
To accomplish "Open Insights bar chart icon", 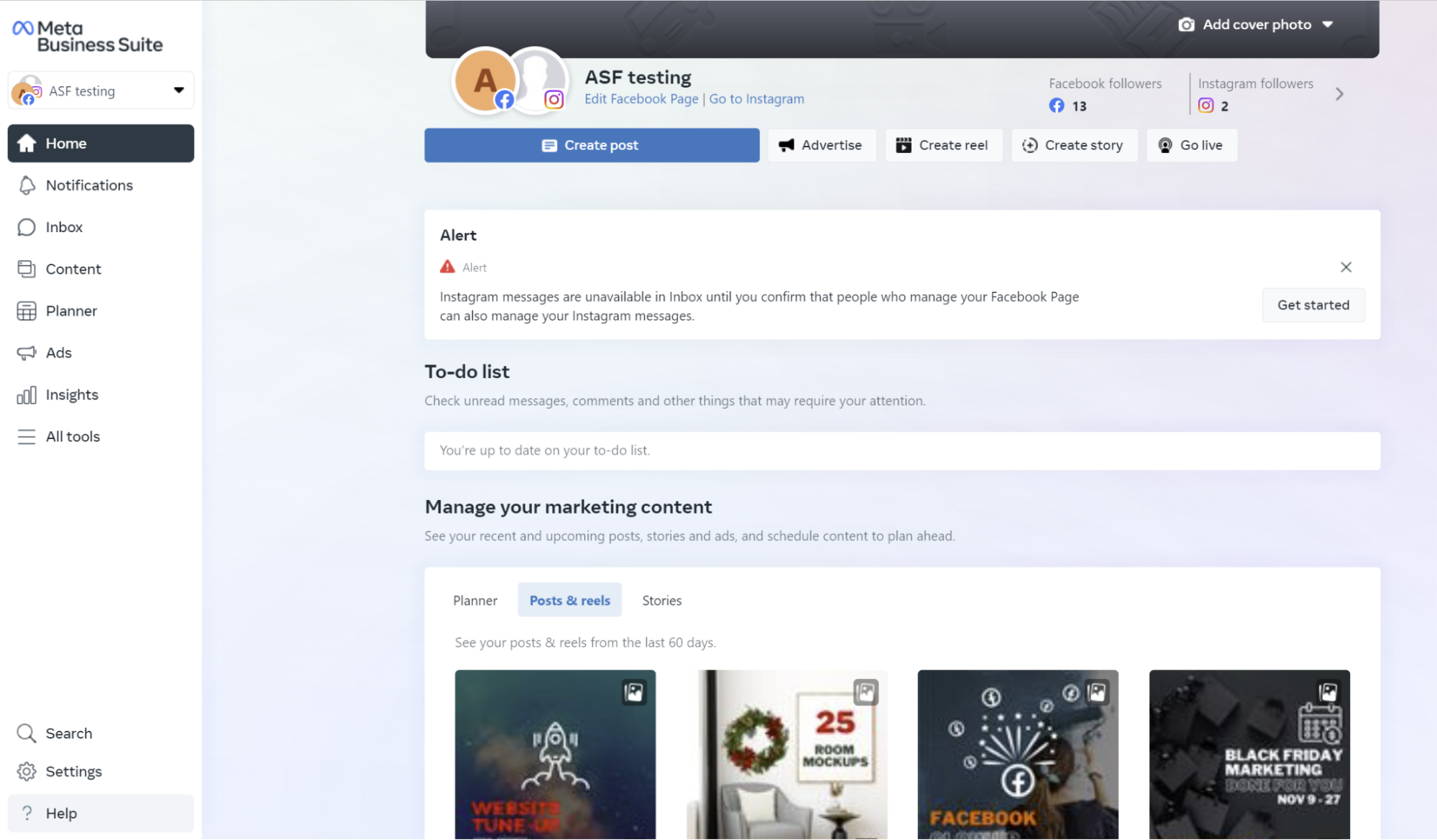I will click(27, 394).
